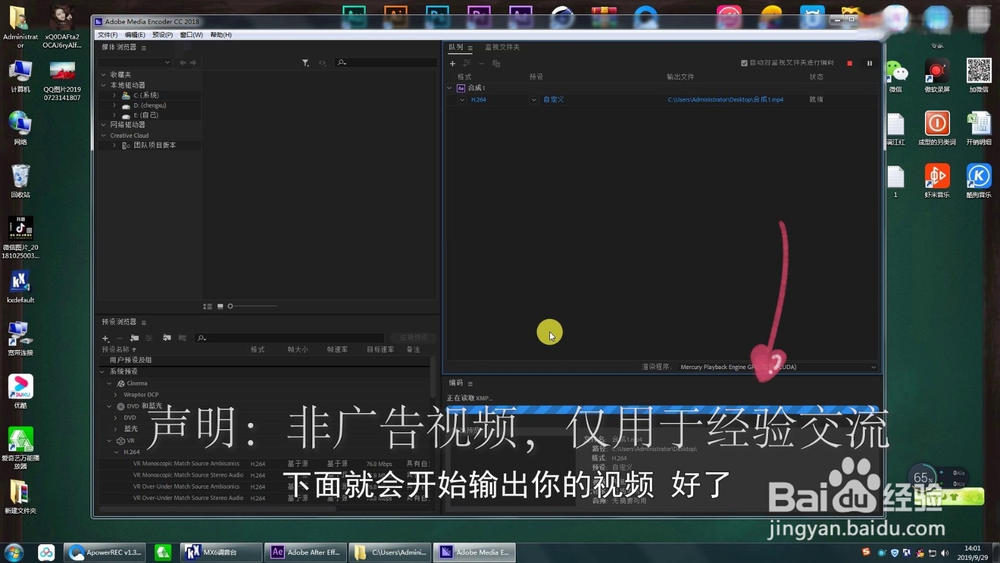Stop the queue with the red stop button
This screenshot has height=563, width=1000.
click(849, 63)
